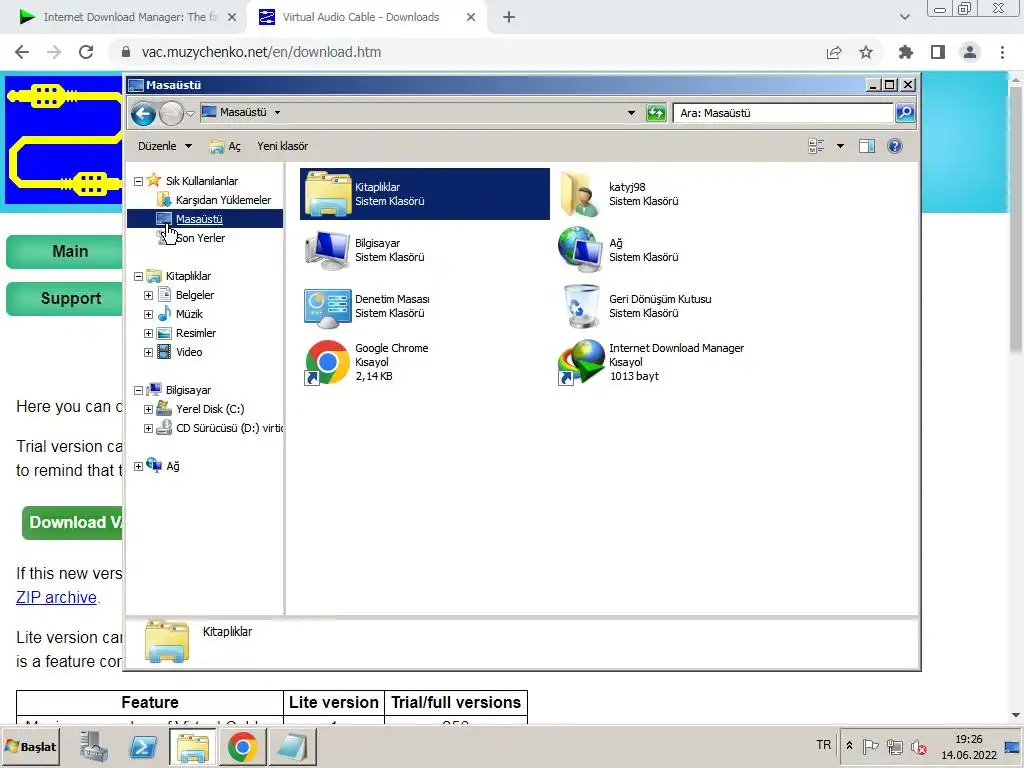Open the view options dropdown arrow

pyautogui.click(x=840, y=146)
